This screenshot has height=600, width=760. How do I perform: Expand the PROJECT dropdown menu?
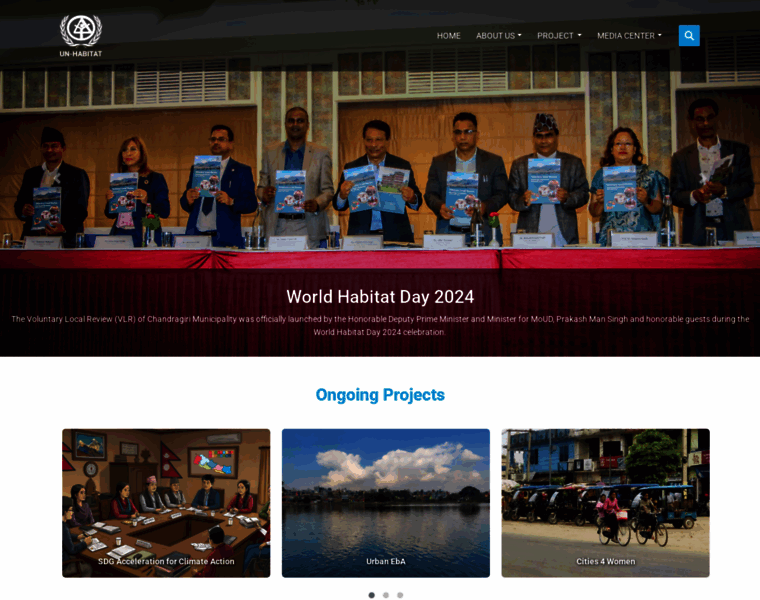coord(559,35)
